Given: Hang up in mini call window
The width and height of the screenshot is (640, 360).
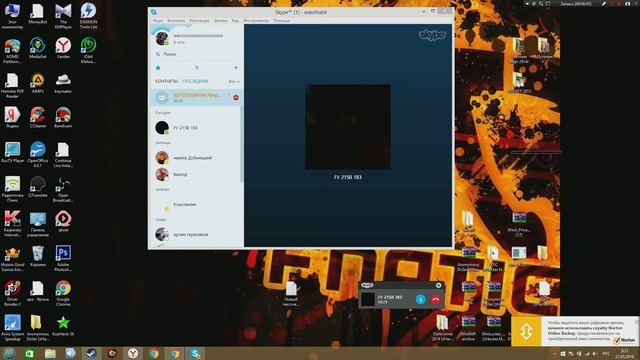Looking at the screenshot, I should tap(436, 299).
